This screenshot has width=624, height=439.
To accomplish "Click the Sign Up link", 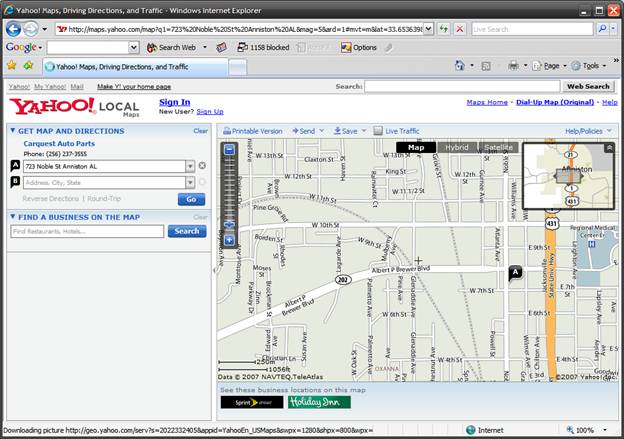I will coord(210,111).
